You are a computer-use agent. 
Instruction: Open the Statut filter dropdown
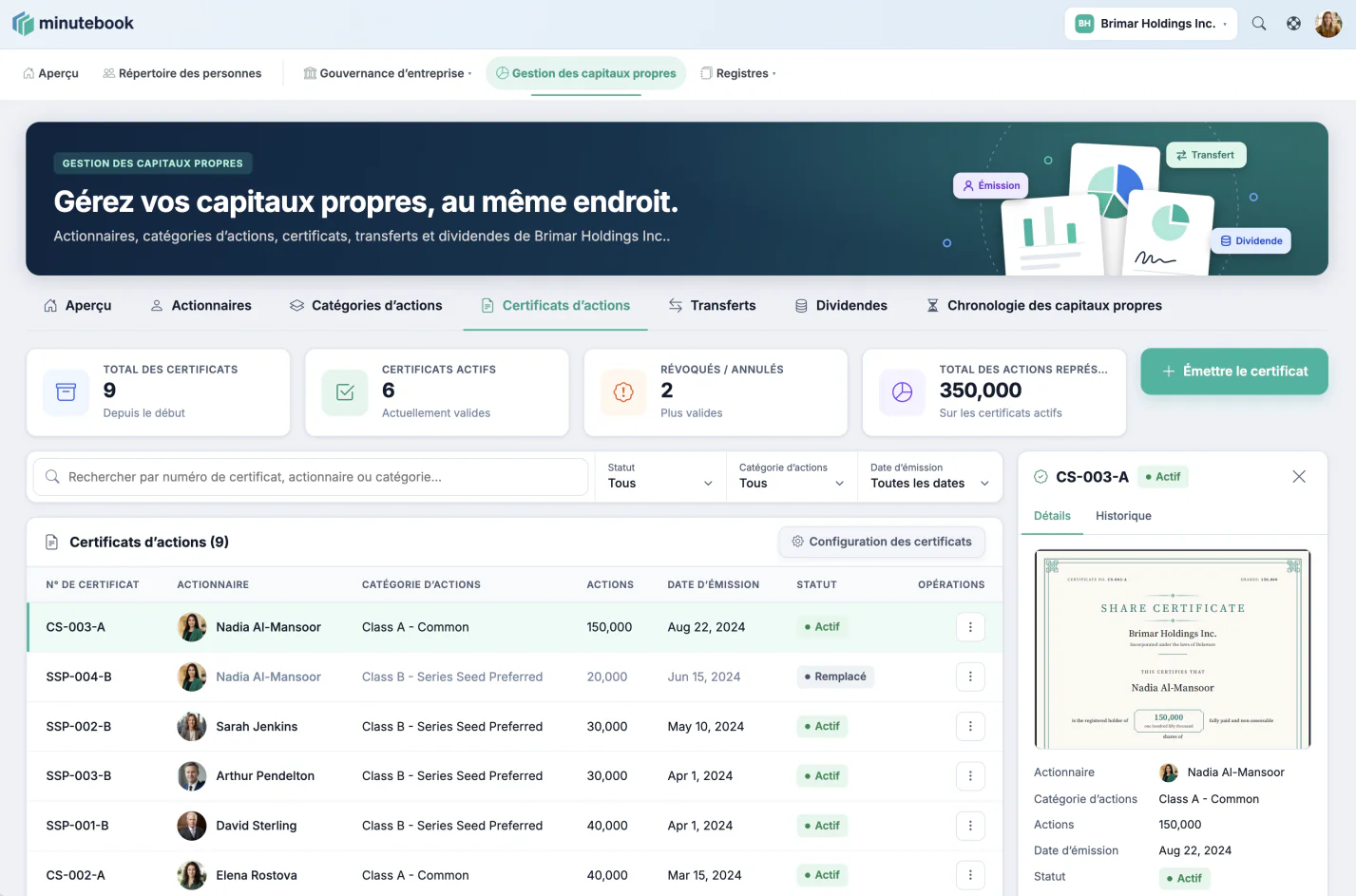coord(660,476)
